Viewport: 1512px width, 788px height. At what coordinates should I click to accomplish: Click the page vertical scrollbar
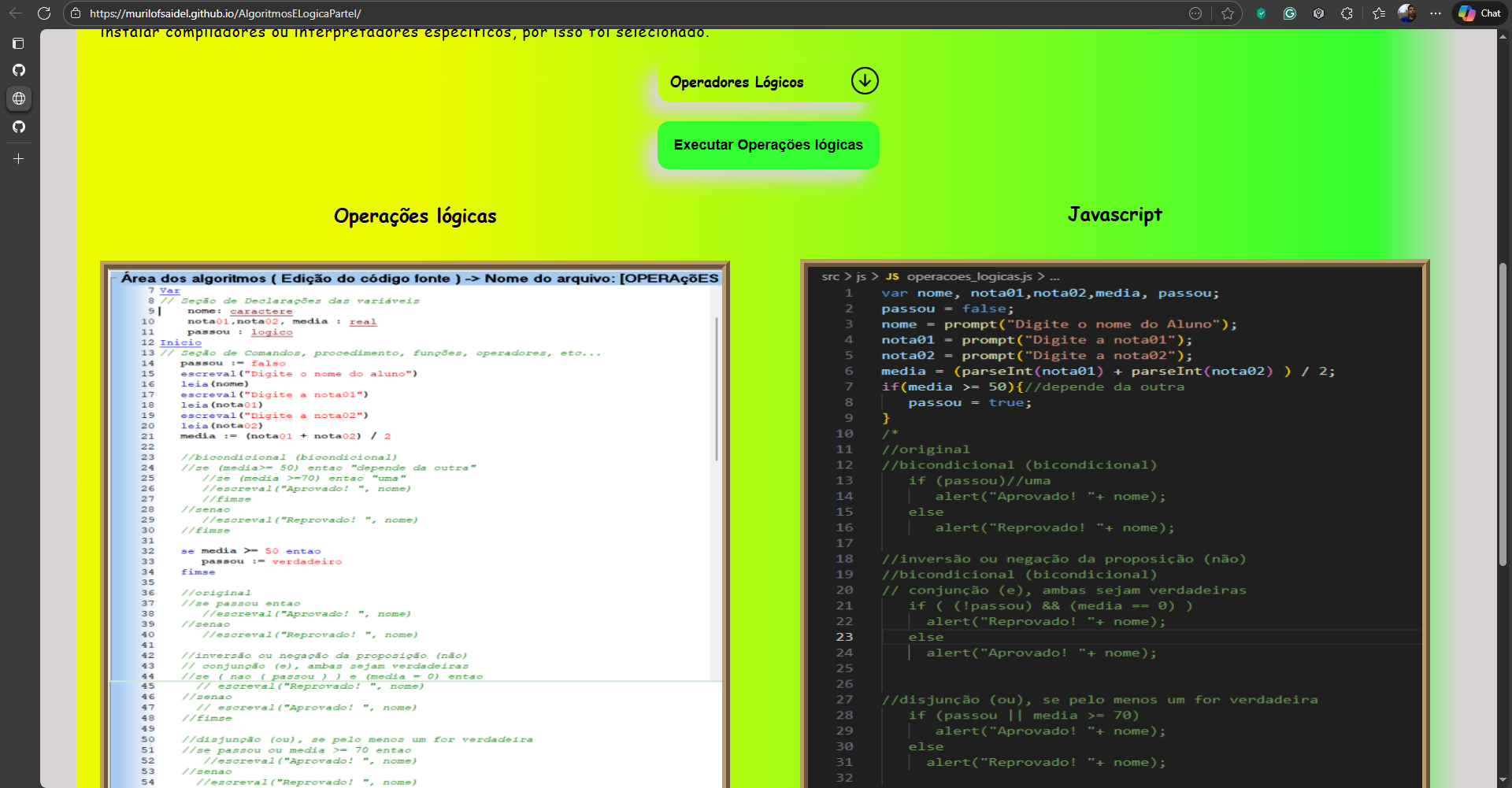(1503, 414)
